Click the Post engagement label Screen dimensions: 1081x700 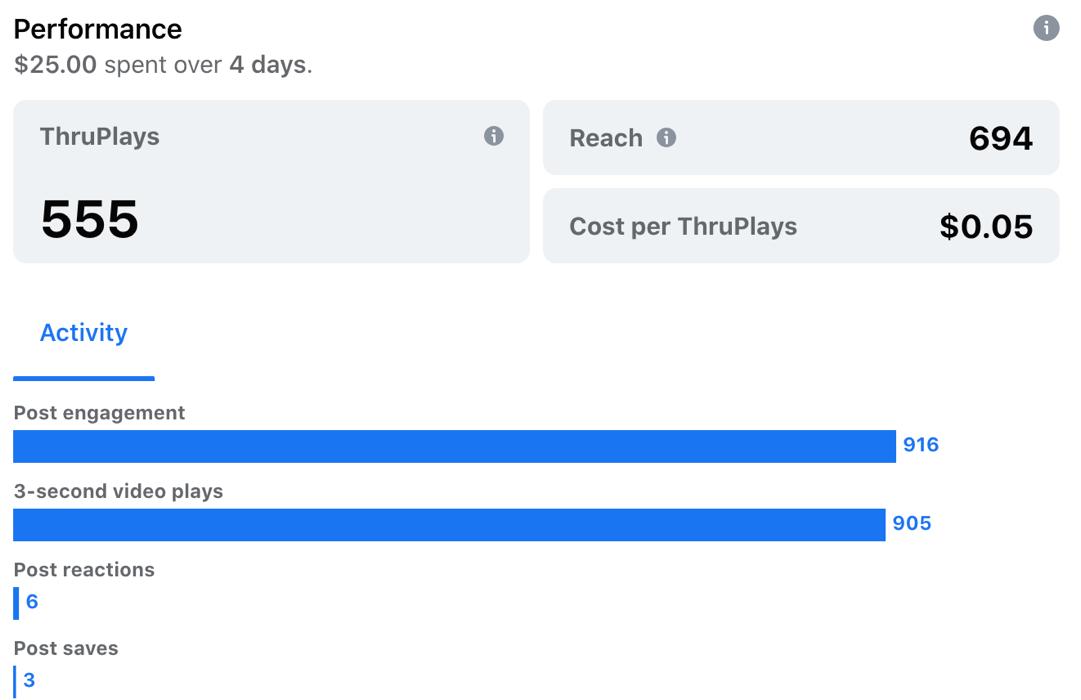pyautogui.click(x=99, y=412)
